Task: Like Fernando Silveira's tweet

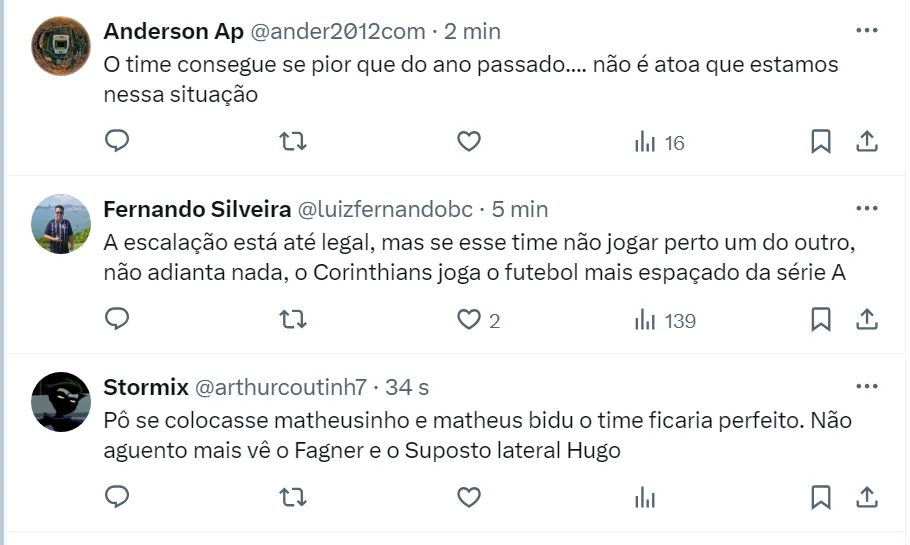Action: coord(469,320)
